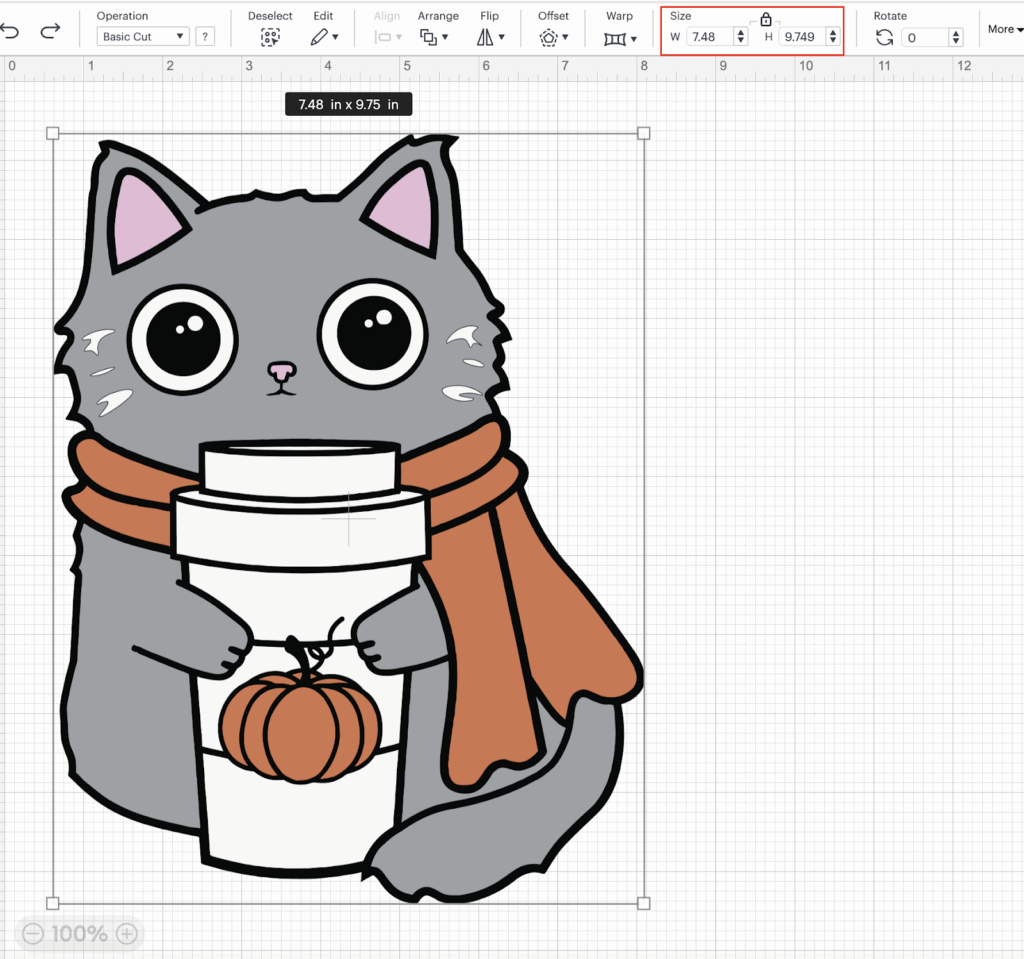Click the Deselect icon
The height and width of the screenshot is (959, 1024).
270,37
